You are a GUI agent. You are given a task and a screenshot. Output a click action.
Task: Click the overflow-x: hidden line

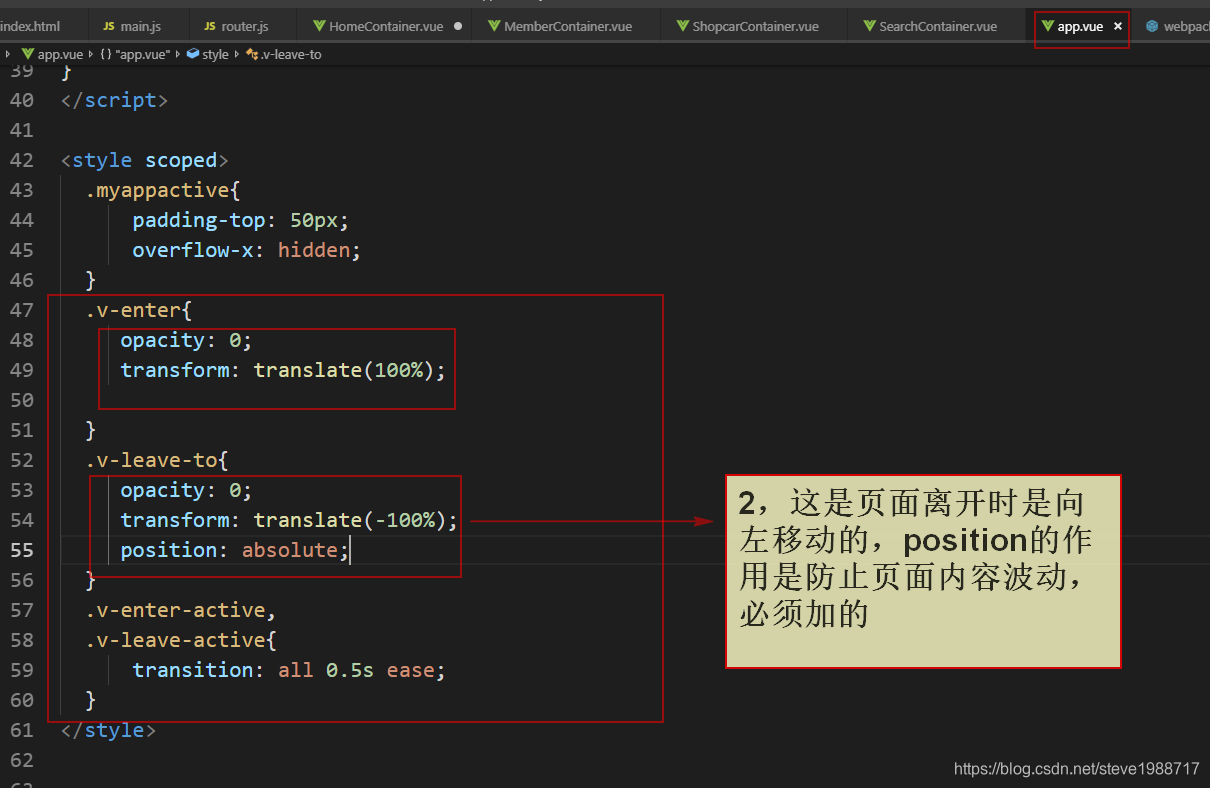pos(246,250)
